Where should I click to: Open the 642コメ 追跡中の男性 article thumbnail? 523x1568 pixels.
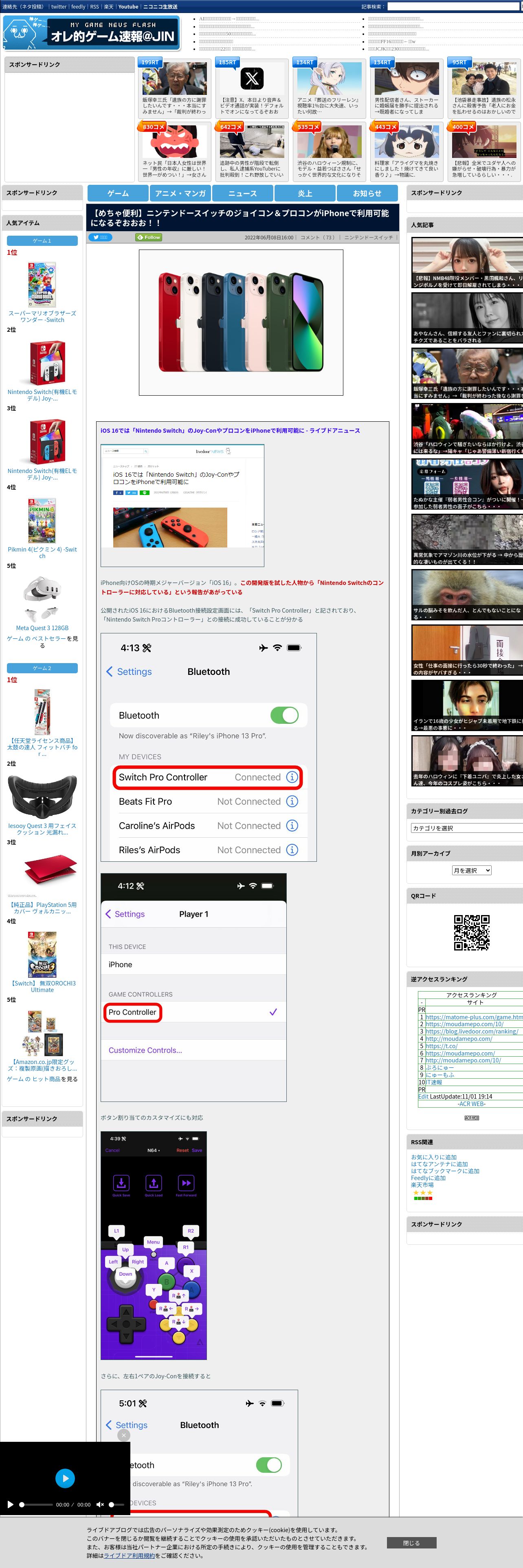(251, 142)
